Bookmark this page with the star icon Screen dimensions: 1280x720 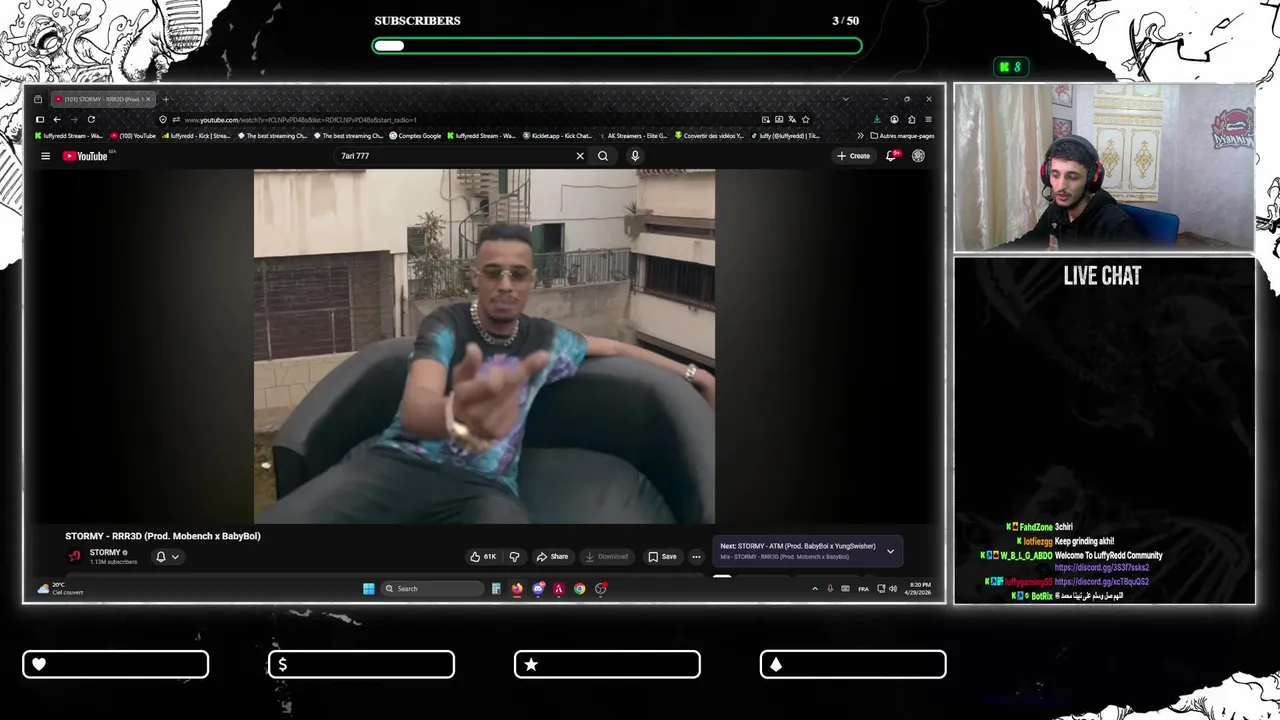(806, 120)
